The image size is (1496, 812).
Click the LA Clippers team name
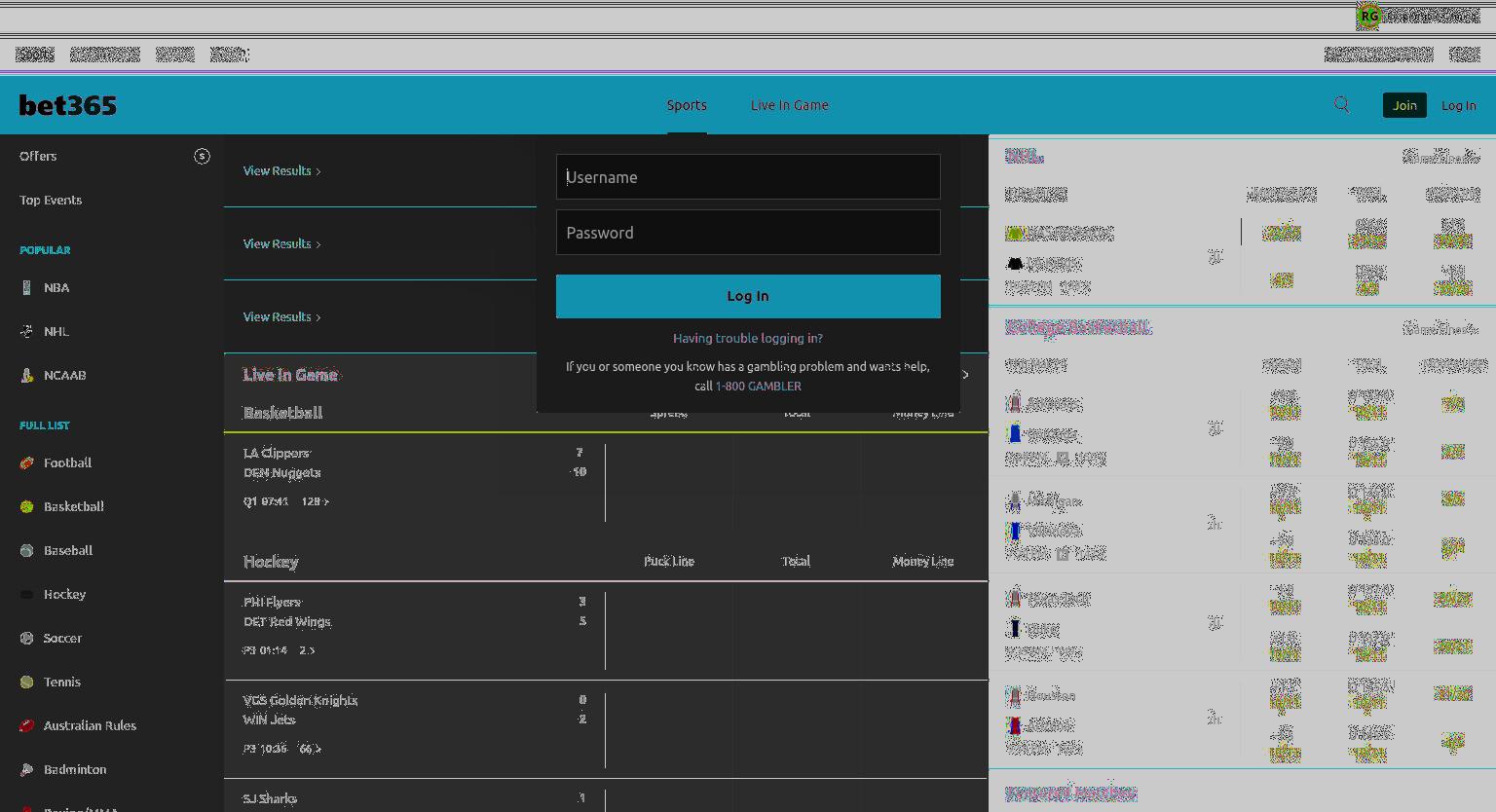(x=277, y=453)
